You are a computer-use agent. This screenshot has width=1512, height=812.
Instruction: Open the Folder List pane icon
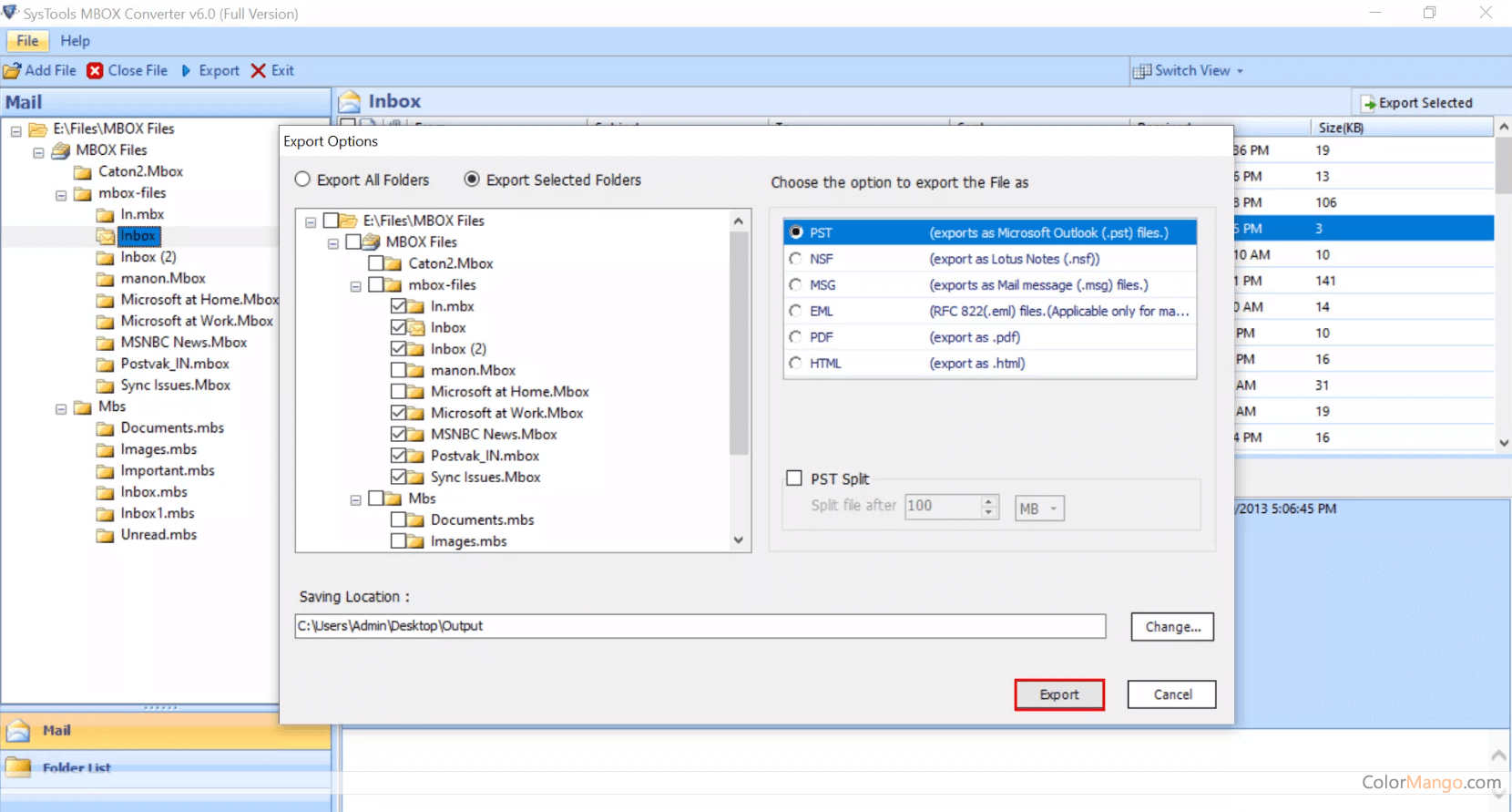pos(18,767)
